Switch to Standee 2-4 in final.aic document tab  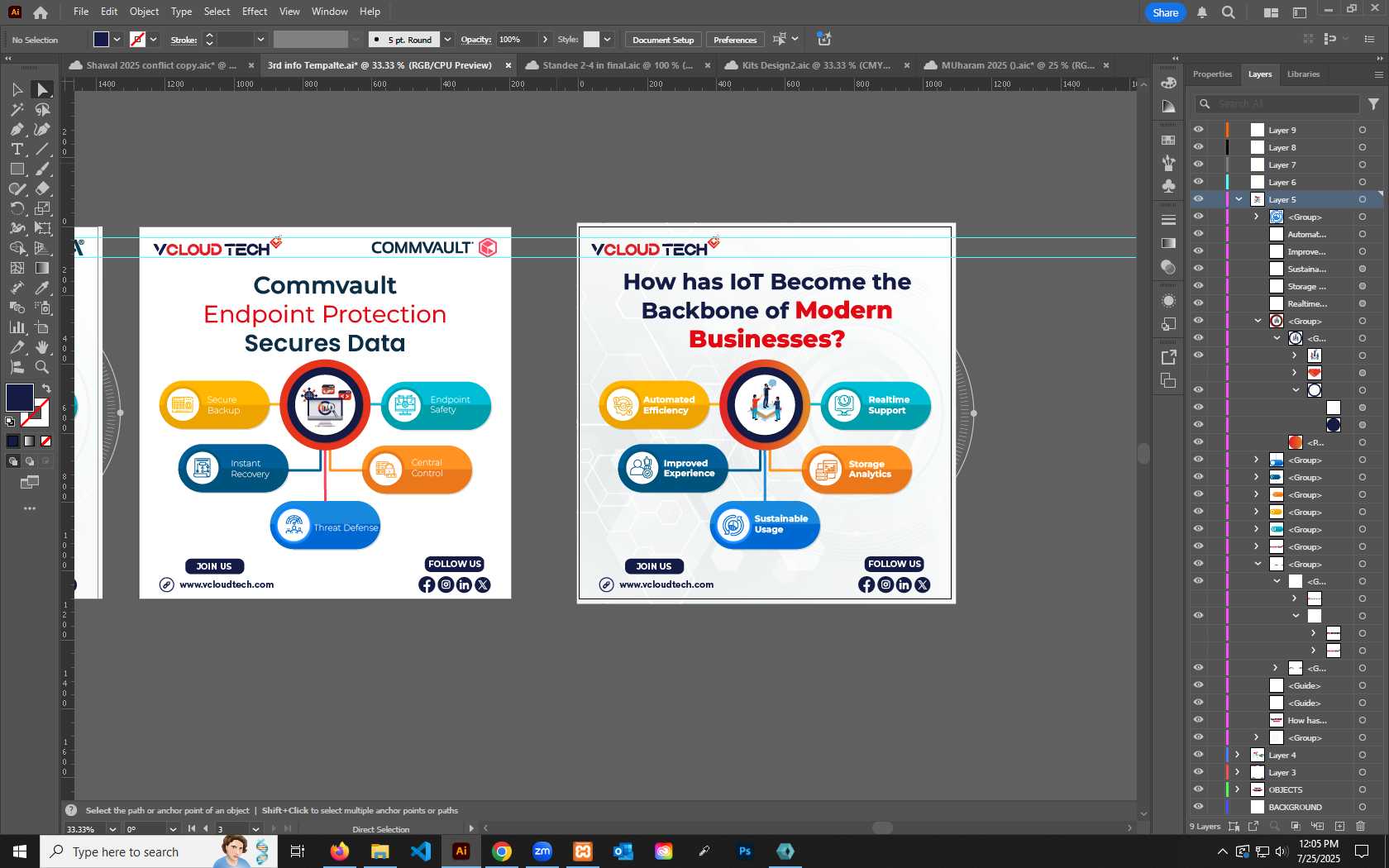pyautogui.click(x=616, y=65)
